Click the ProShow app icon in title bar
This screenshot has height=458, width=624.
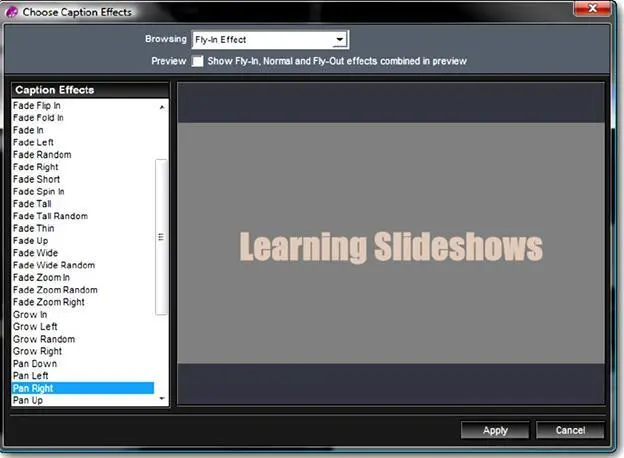click(11, 11)
